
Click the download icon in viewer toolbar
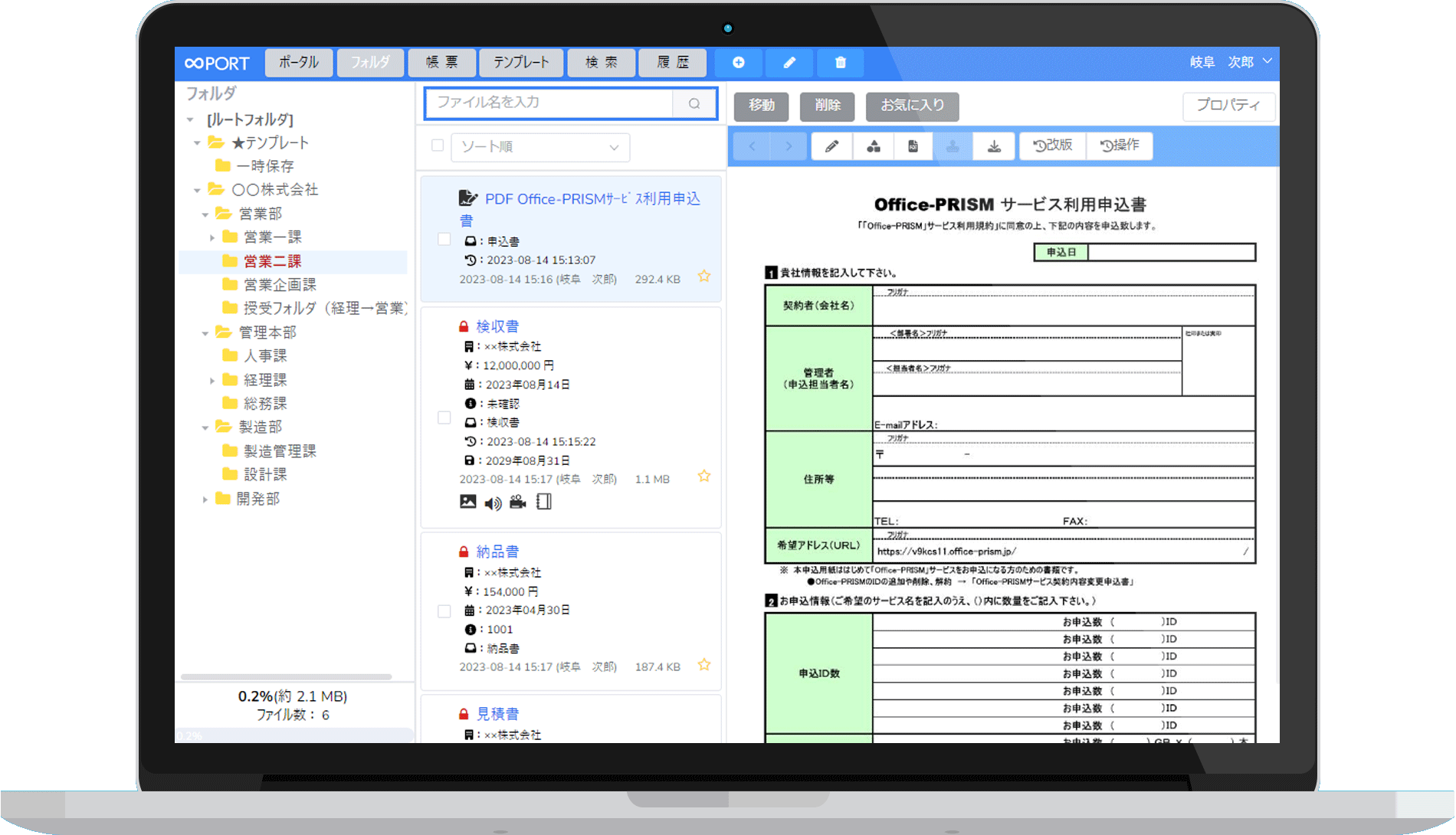point(994,146)
